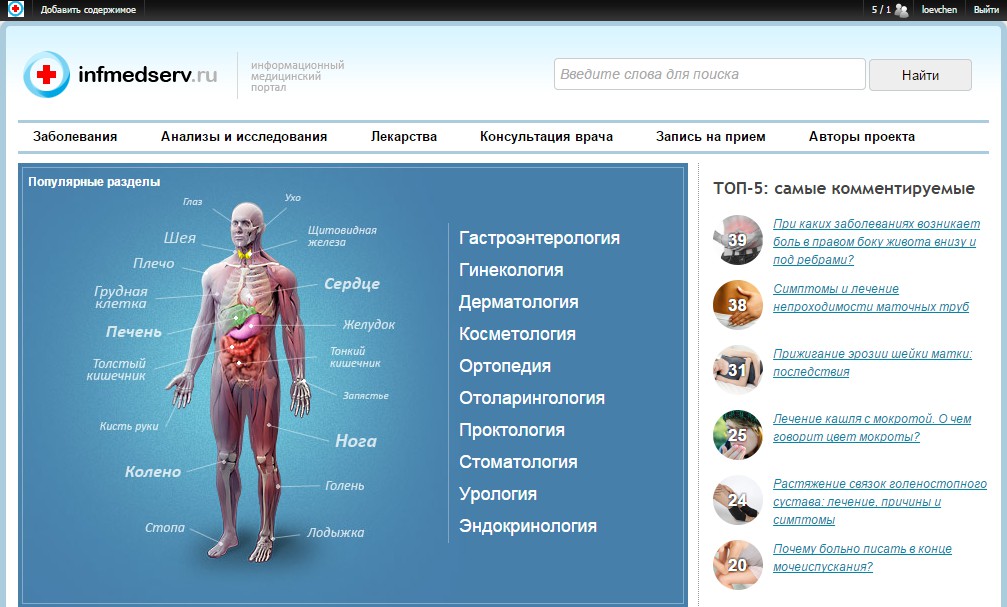The image size is (1007, 607).
Task: Open article about 'боль в правом боку живота'
Action: tap(877, 242)
